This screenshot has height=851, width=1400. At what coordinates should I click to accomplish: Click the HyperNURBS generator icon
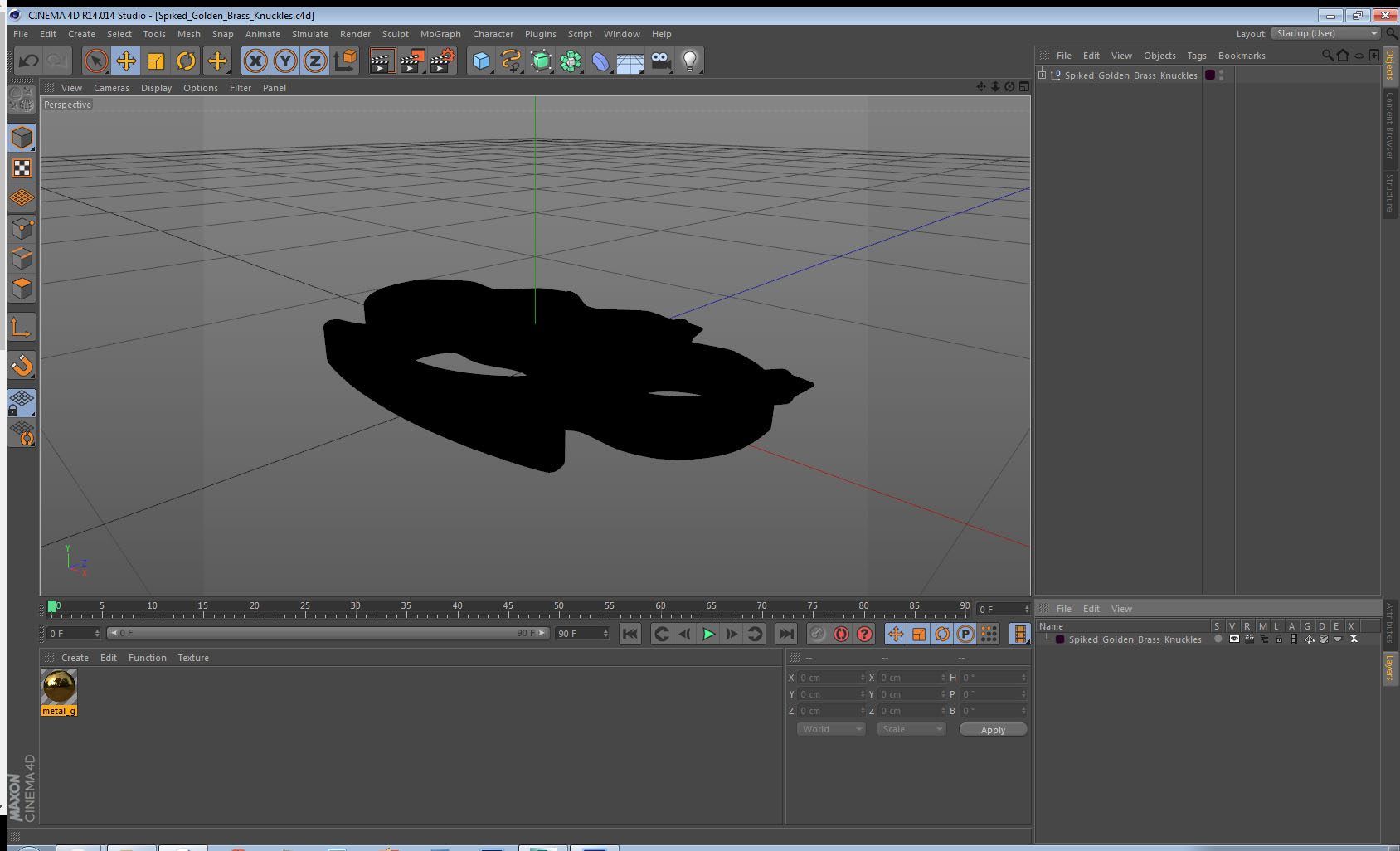(x=541, y=61)
